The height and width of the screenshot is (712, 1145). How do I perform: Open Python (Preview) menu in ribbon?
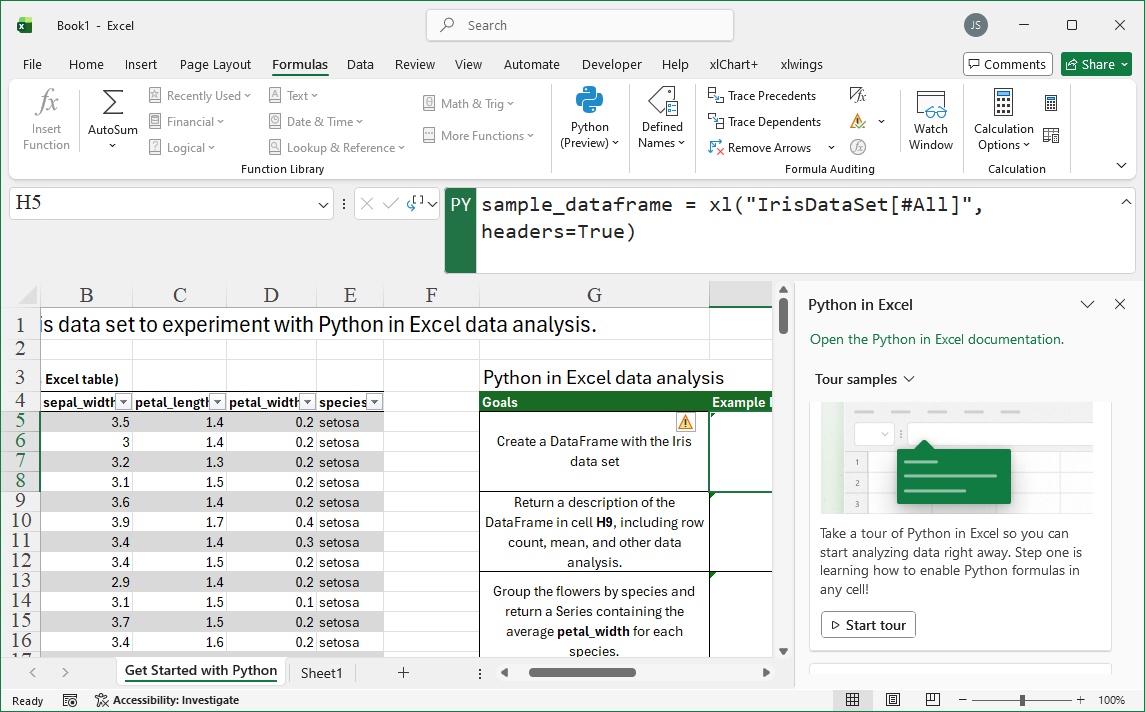(589, 120)
